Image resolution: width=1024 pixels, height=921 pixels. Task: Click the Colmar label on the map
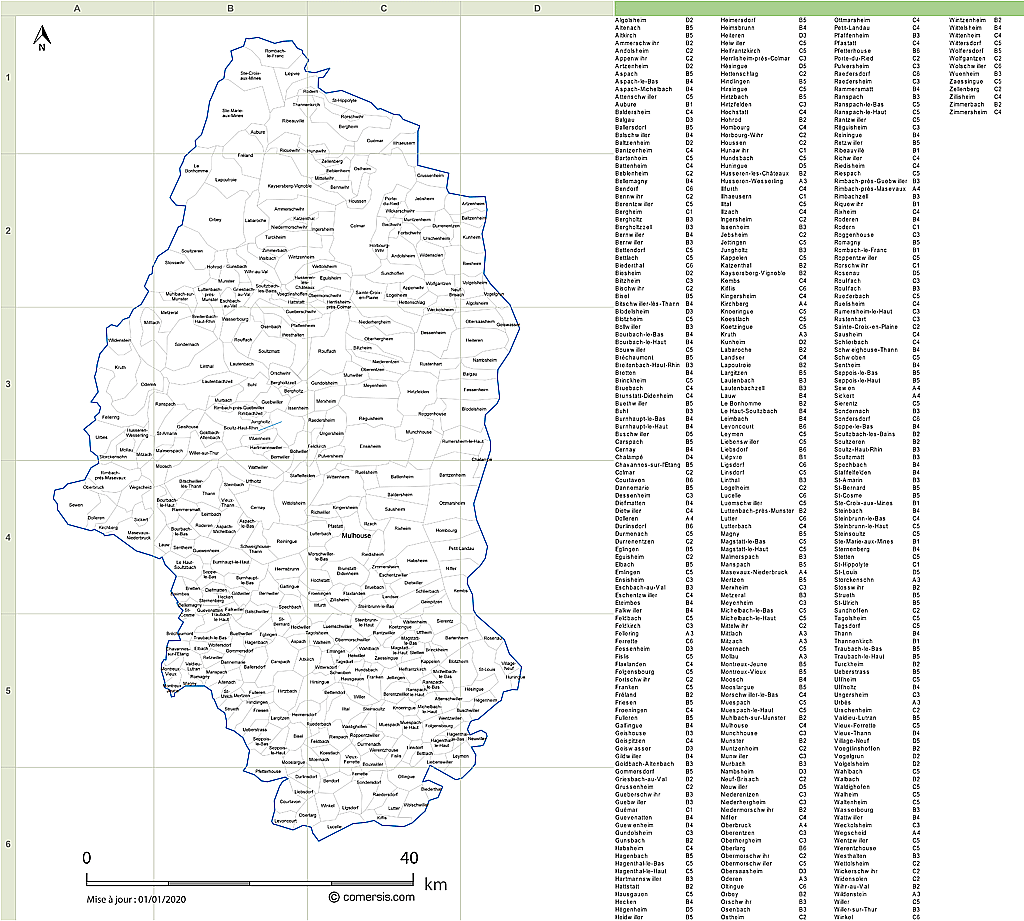(x=357, y=226)
